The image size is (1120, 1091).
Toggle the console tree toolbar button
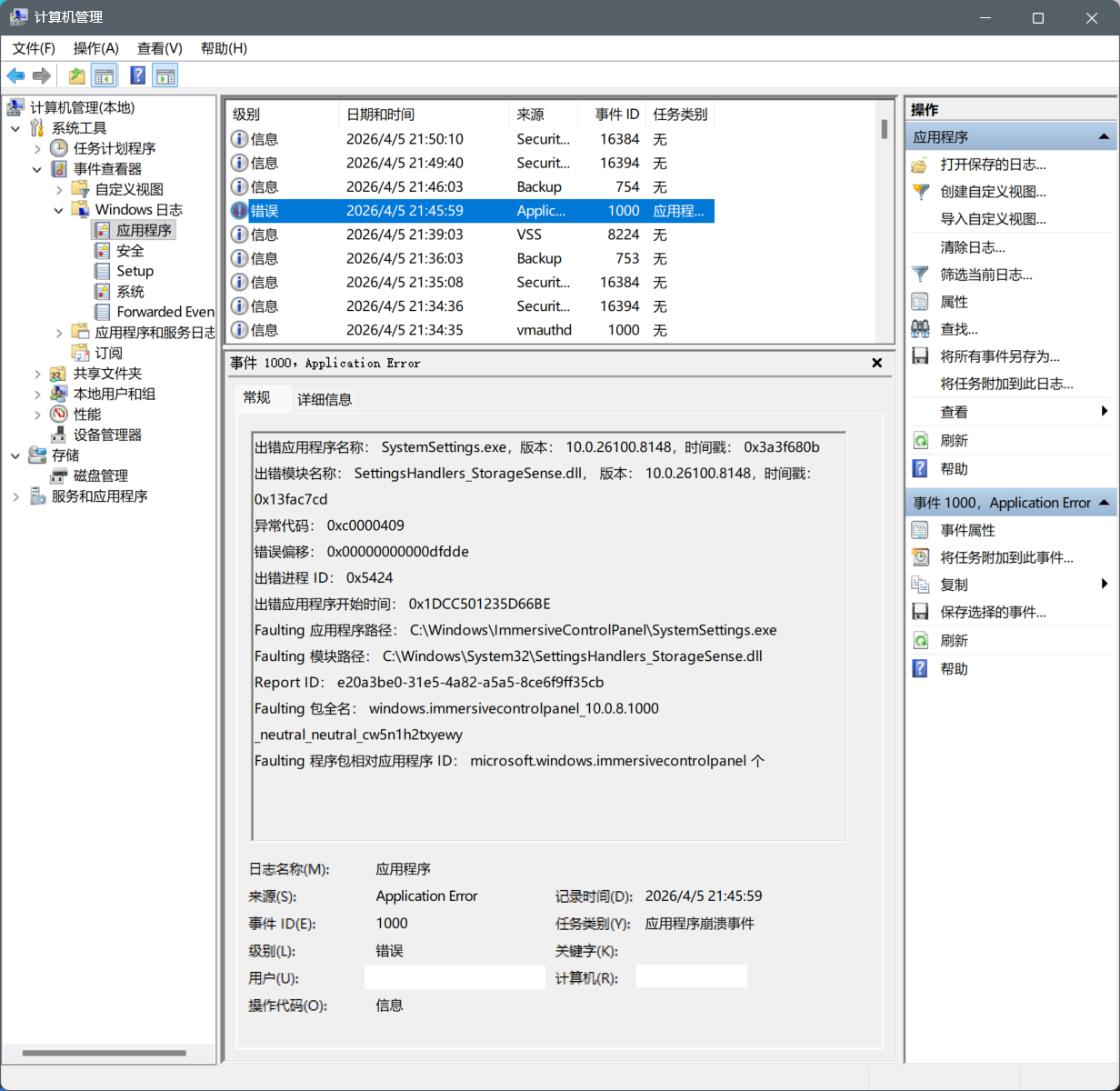105,75
